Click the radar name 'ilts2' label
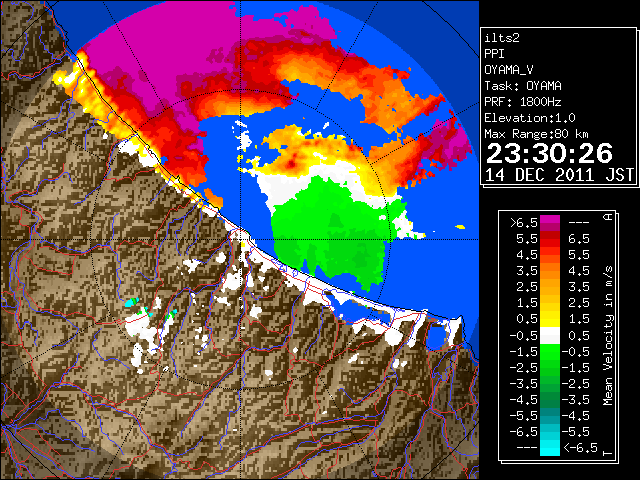Image resolution: width=640 pixels, height=480 pixels. point(502,38)
